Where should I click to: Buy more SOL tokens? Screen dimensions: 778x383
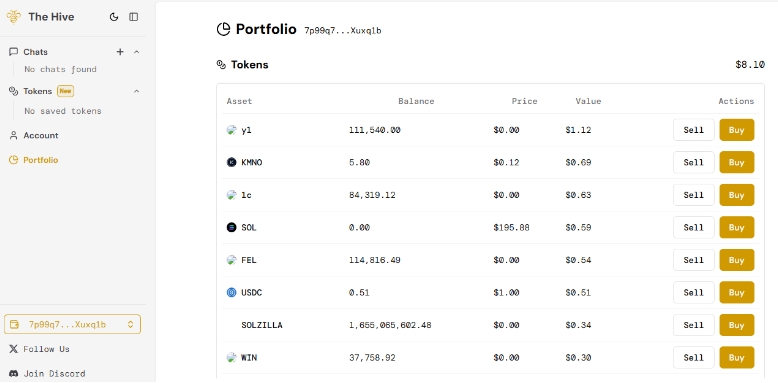click(737, 227)
